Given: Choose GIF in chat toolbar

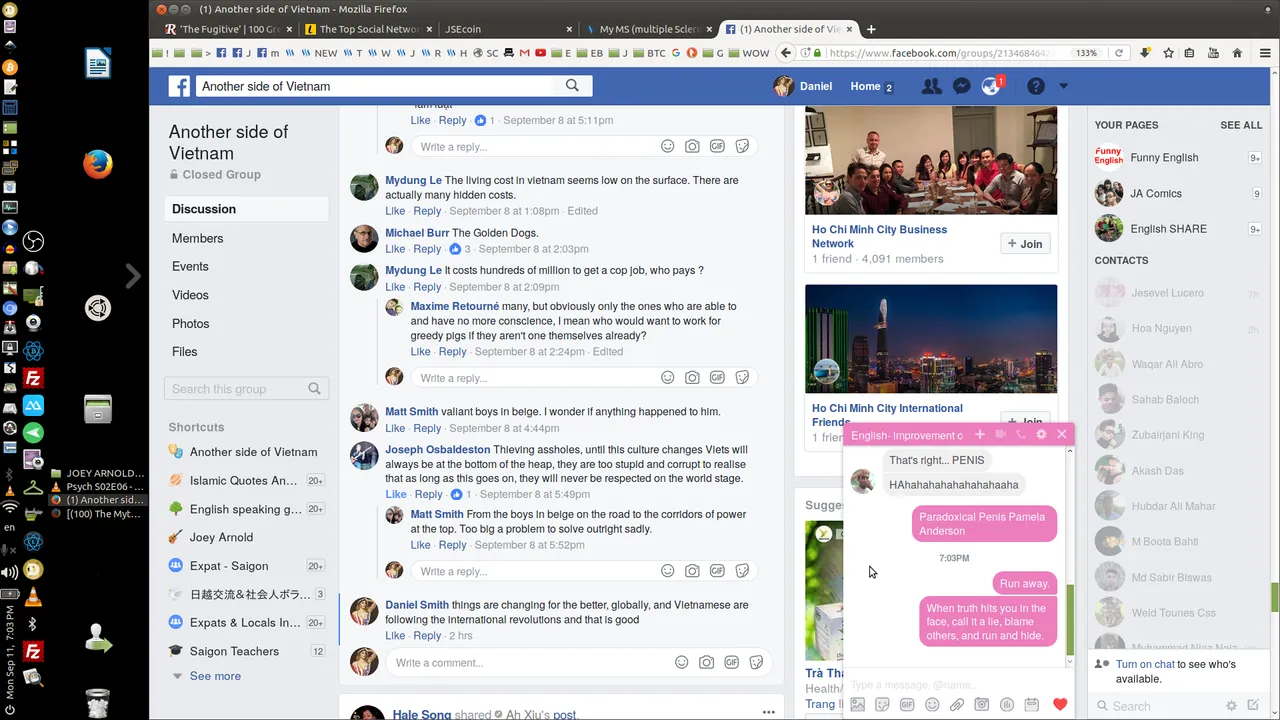Looking at the screenshot, I should (907, 705).
